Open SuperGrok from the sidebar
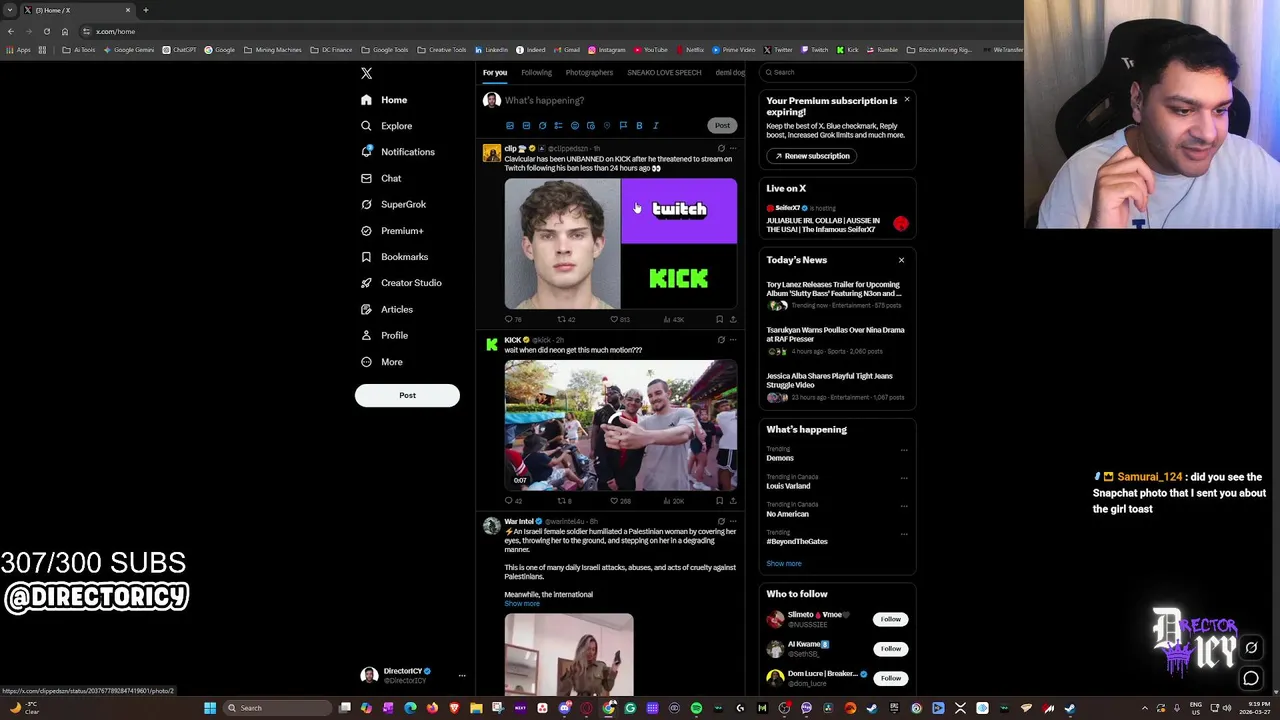Image resolution: width=1280 pixels, height=720 pixels. pos(393,204)
